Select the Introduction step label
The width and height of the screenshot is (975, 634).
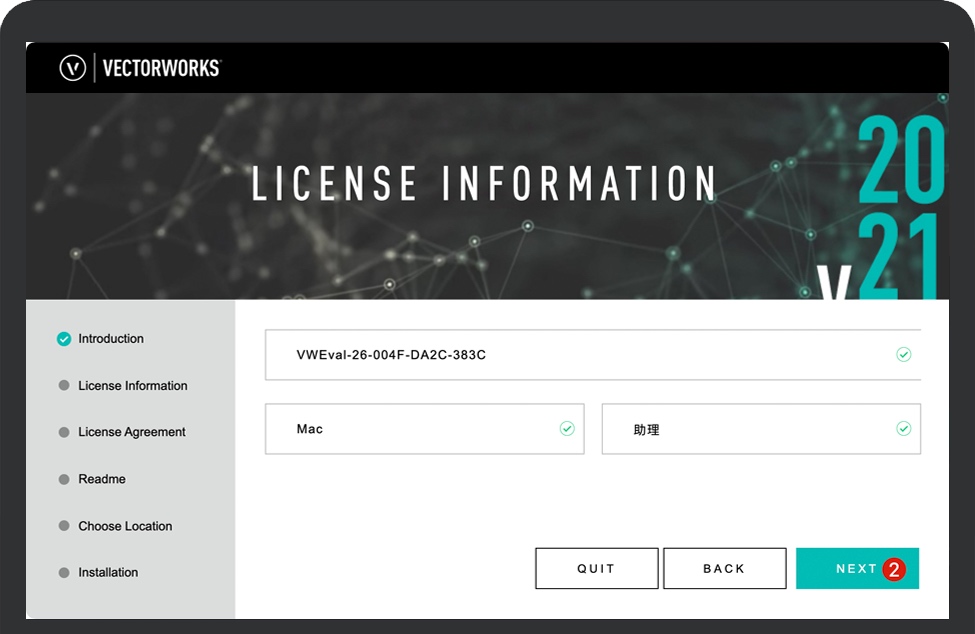pos(111,339)
